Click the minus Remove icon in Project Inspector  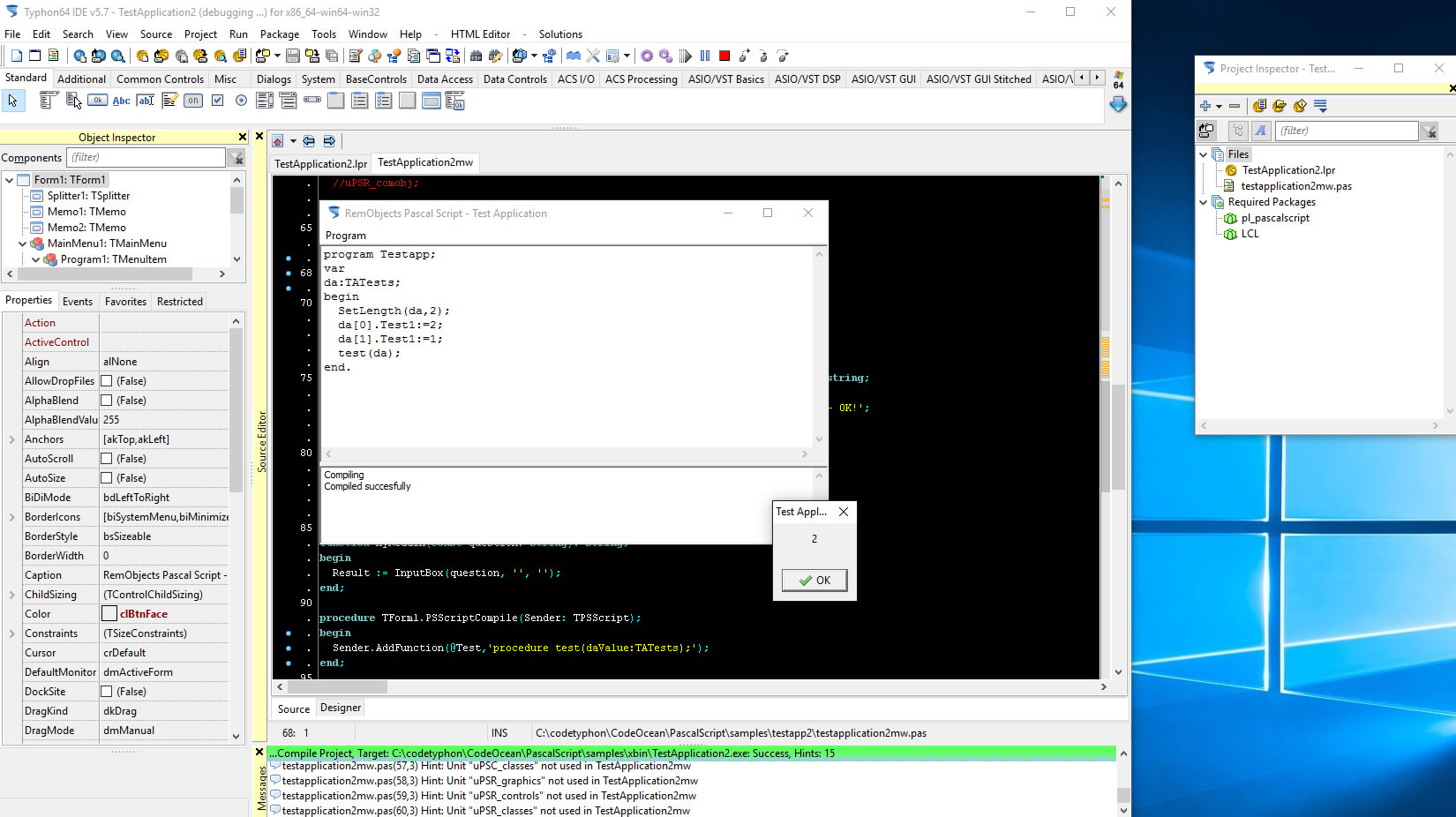click(x=1235, y=106)
